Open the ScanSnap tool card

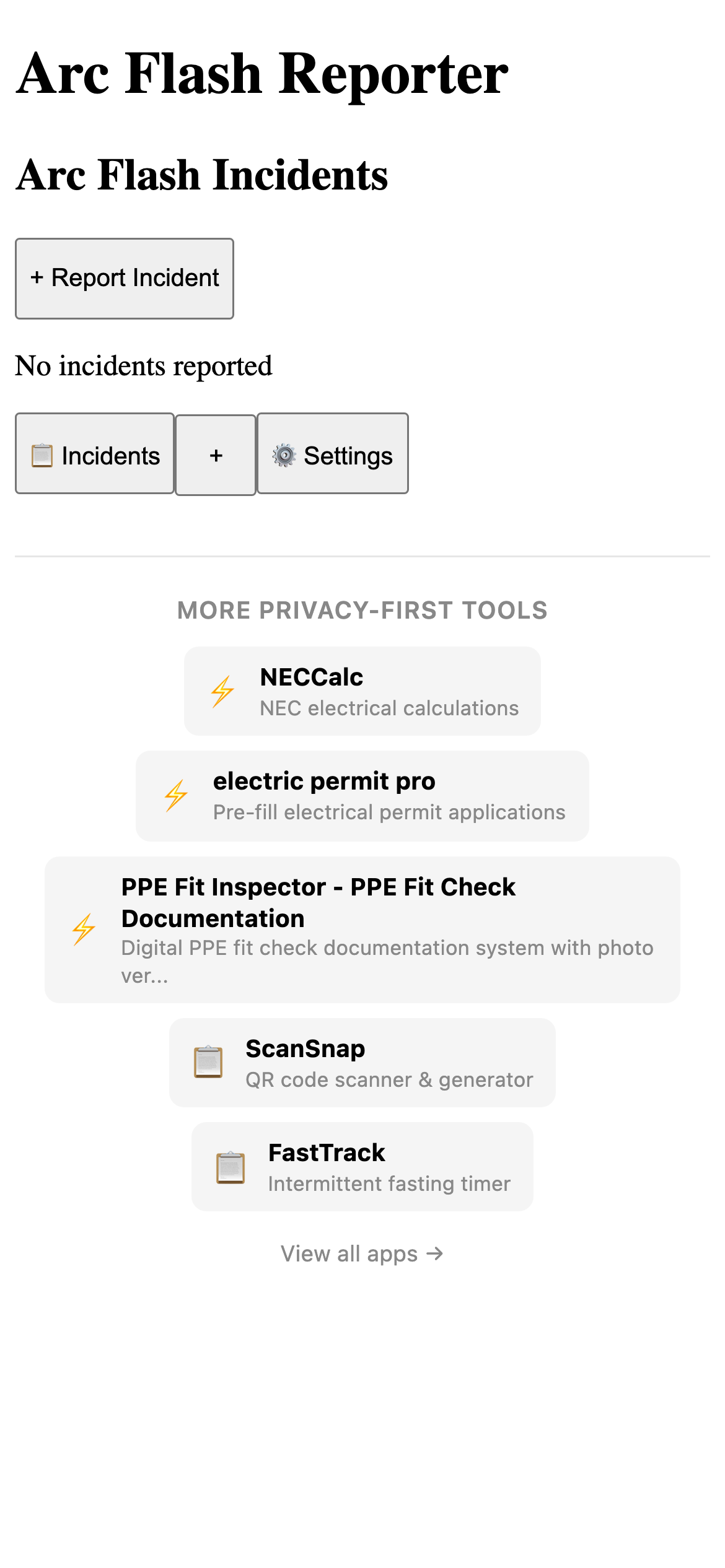[362, 1062]
